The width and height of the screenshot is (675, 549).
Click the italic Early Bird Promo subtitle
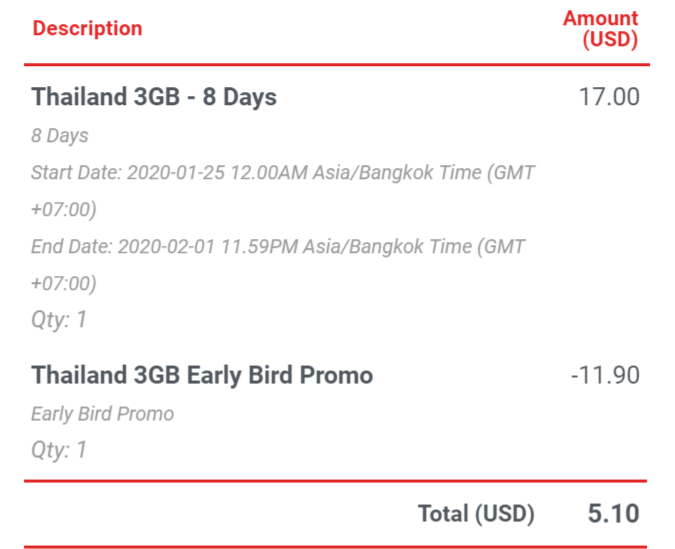tap(102, 414)
